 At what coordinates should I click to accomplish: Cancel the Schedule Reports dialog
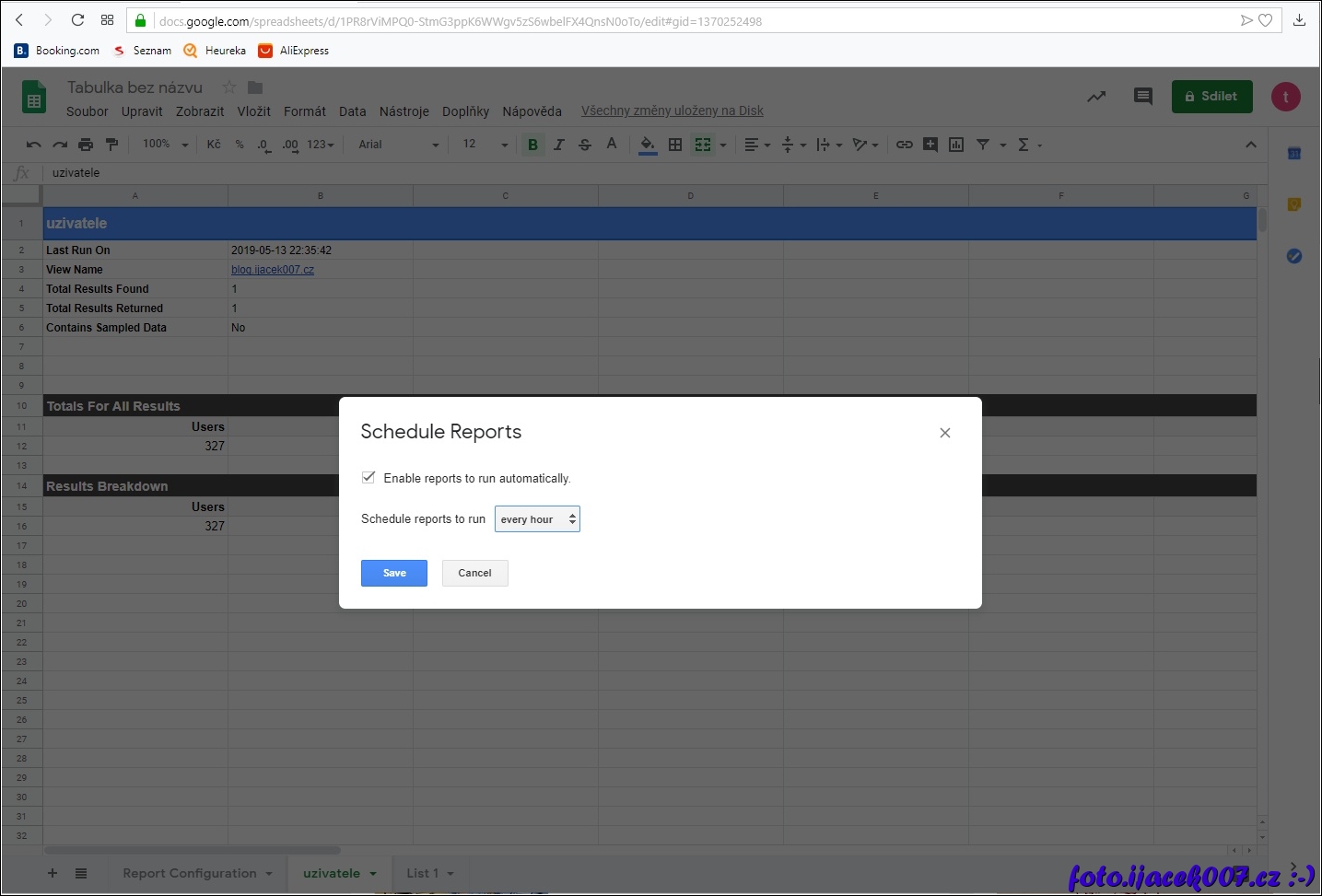click(474, 573)
